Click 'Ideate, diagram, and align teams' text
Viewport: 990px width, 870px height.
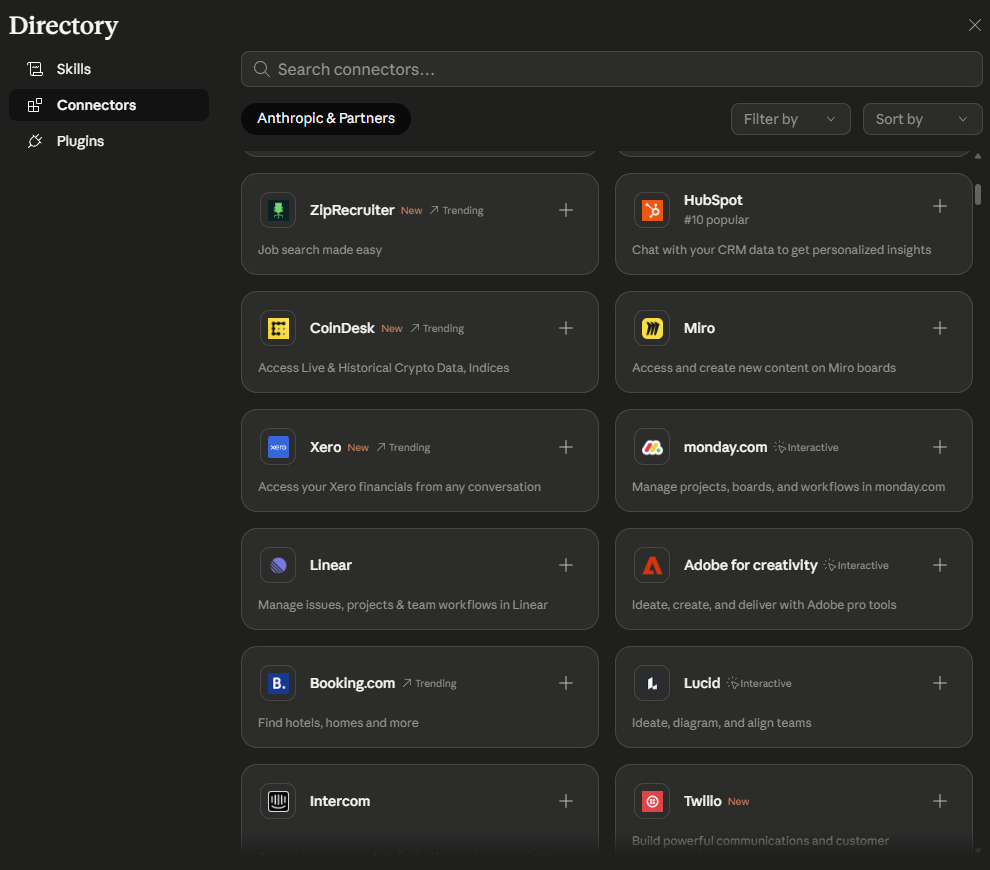(x=721, y=723)
